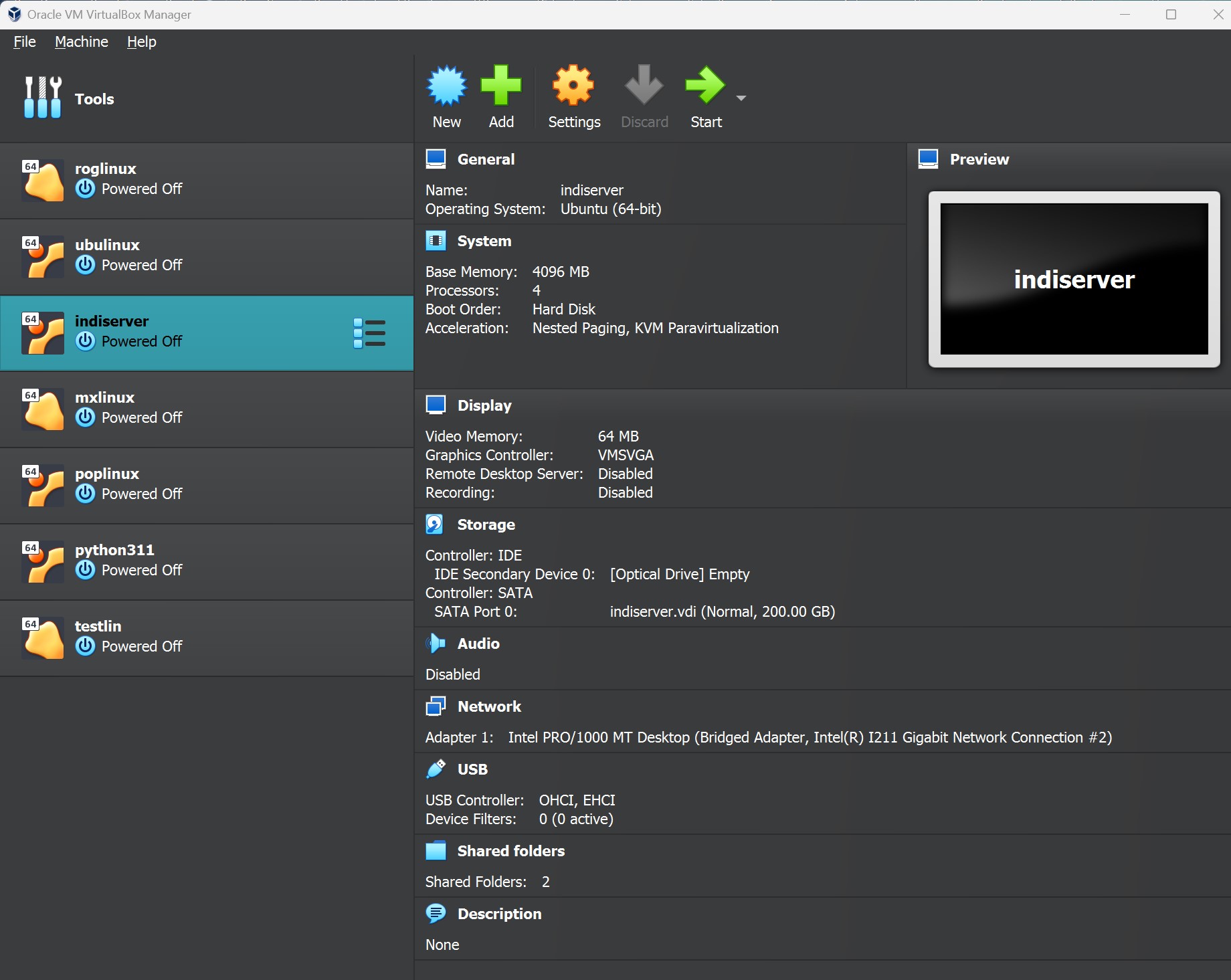Click the '[Optical Drive] Empty' storage entry

(x=680, y=574)
